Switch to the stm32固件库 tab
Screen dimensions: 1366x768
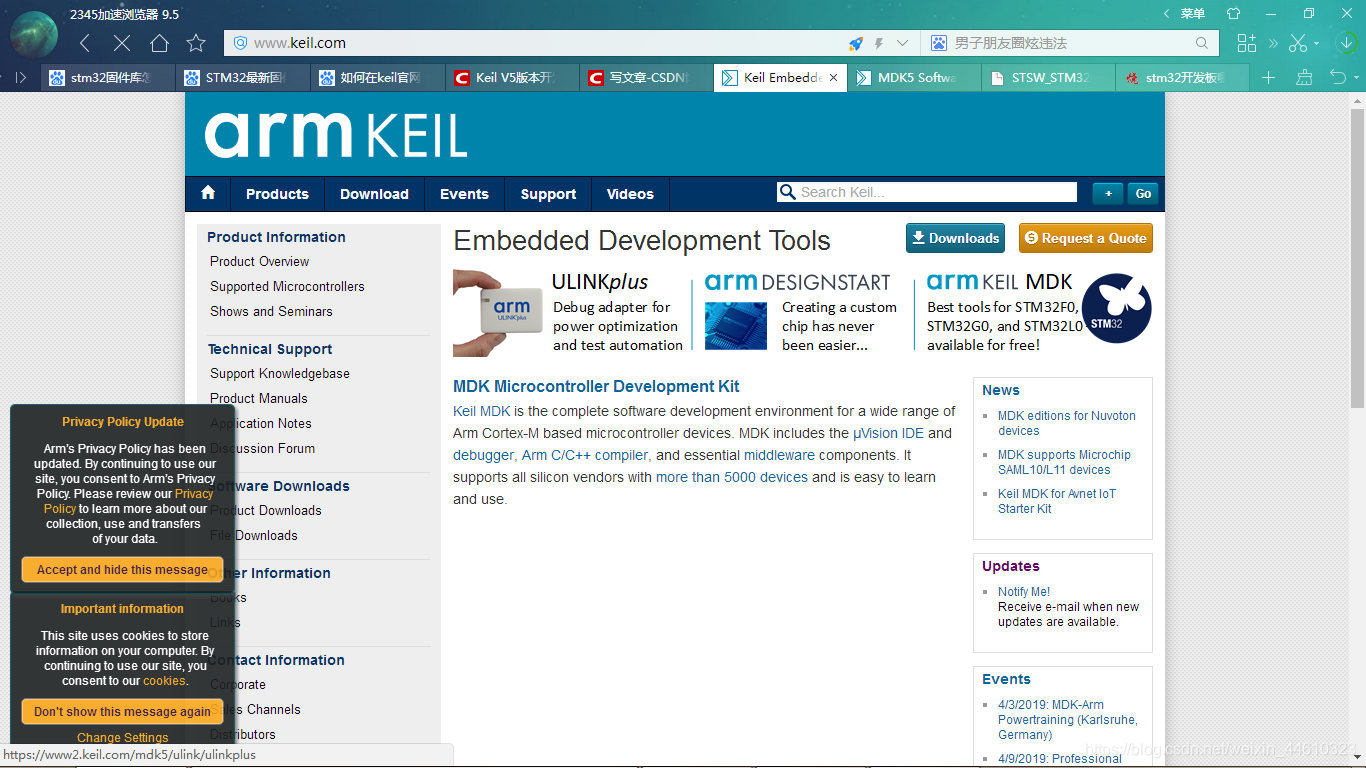pos(109,78)
